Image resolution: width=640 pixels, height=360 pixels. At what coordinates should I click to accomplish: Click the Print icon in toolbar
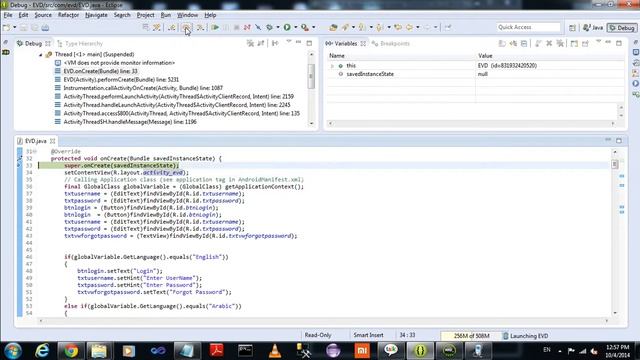[x=45, y=28]
